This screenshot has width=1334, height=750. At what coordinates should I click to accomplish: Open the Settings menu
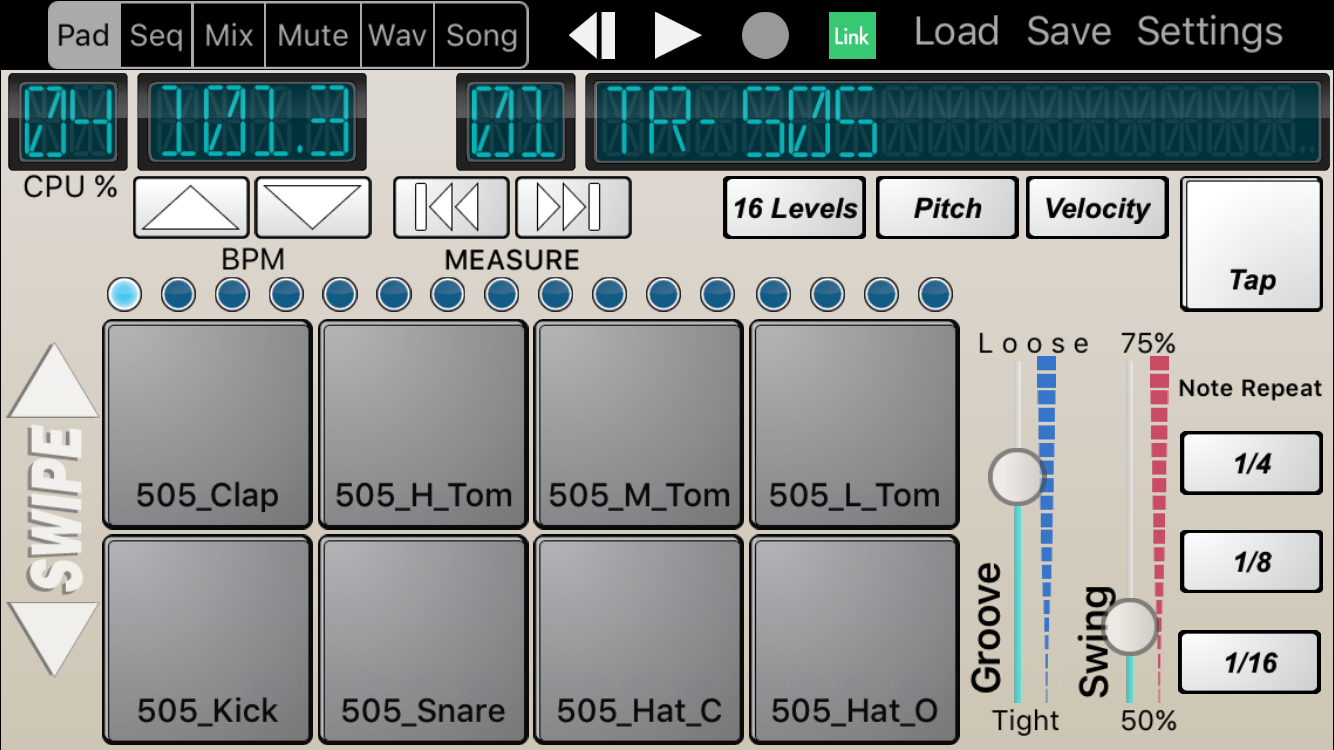(x=1209, y=32)
